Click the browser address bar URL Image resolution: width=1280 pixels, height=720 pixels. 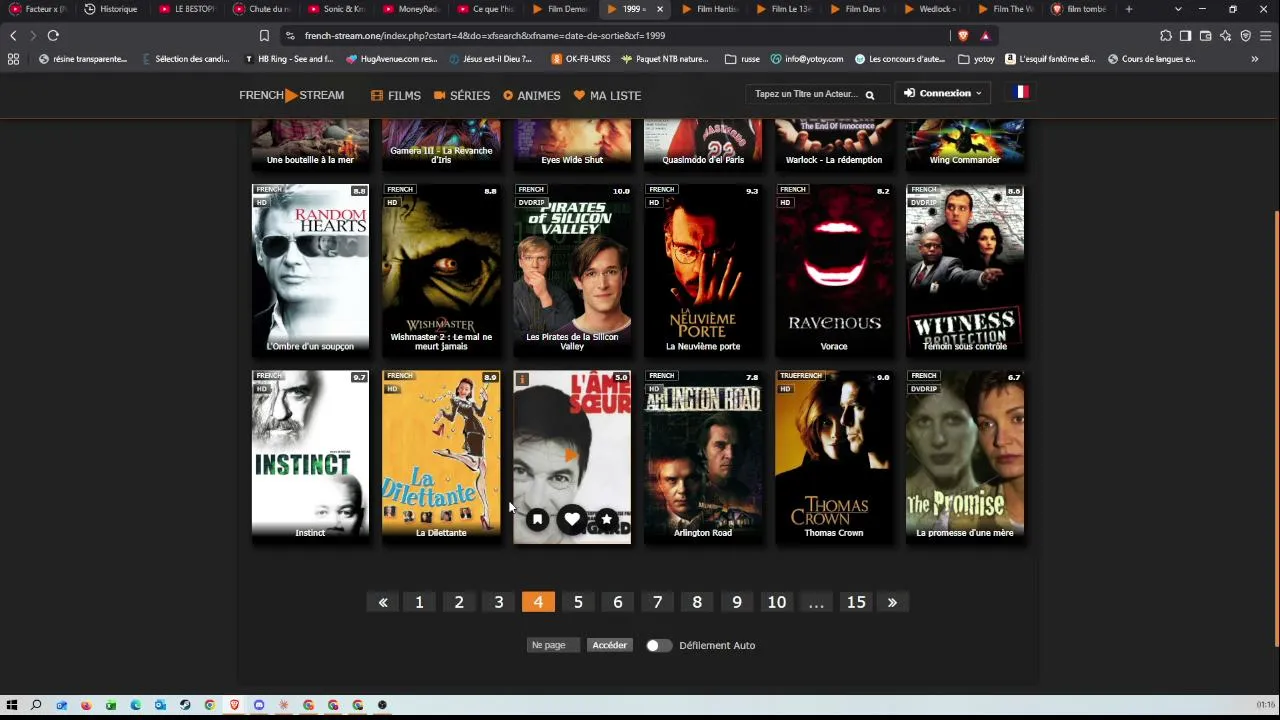[485, 35]
